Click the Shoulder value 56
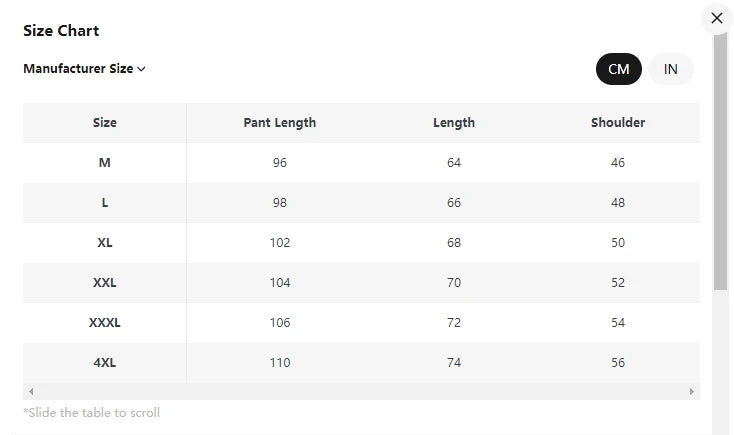734x435 pixels. (618, 362)
